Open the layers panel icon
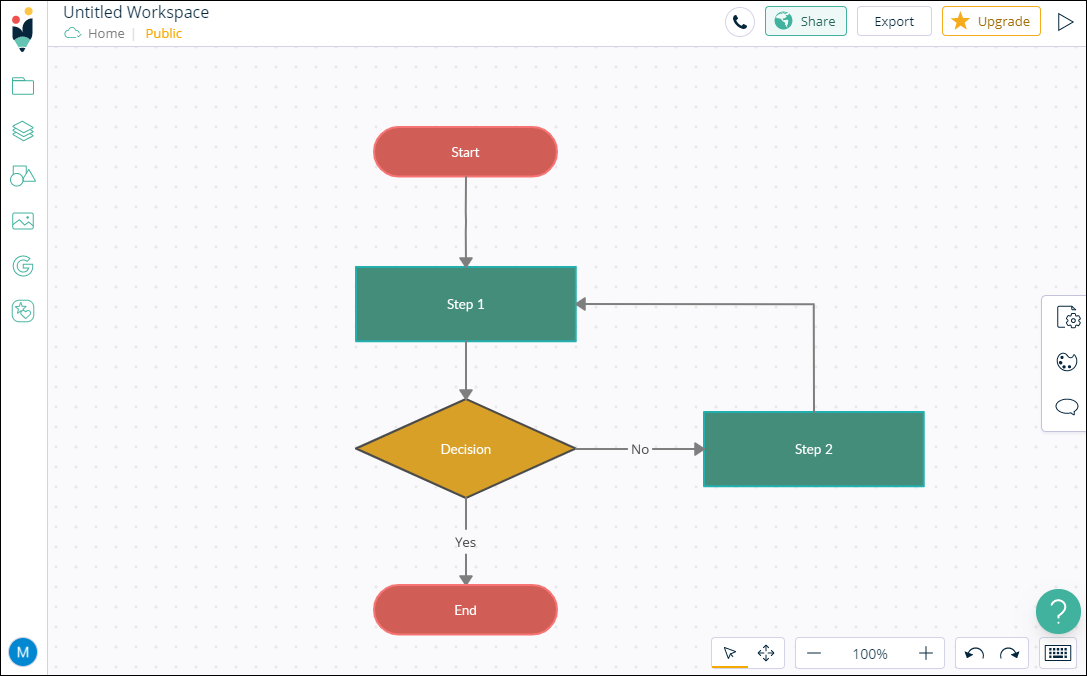Image resolution: width=1087 pixels, height=676 pixels. tap(23, 131)
